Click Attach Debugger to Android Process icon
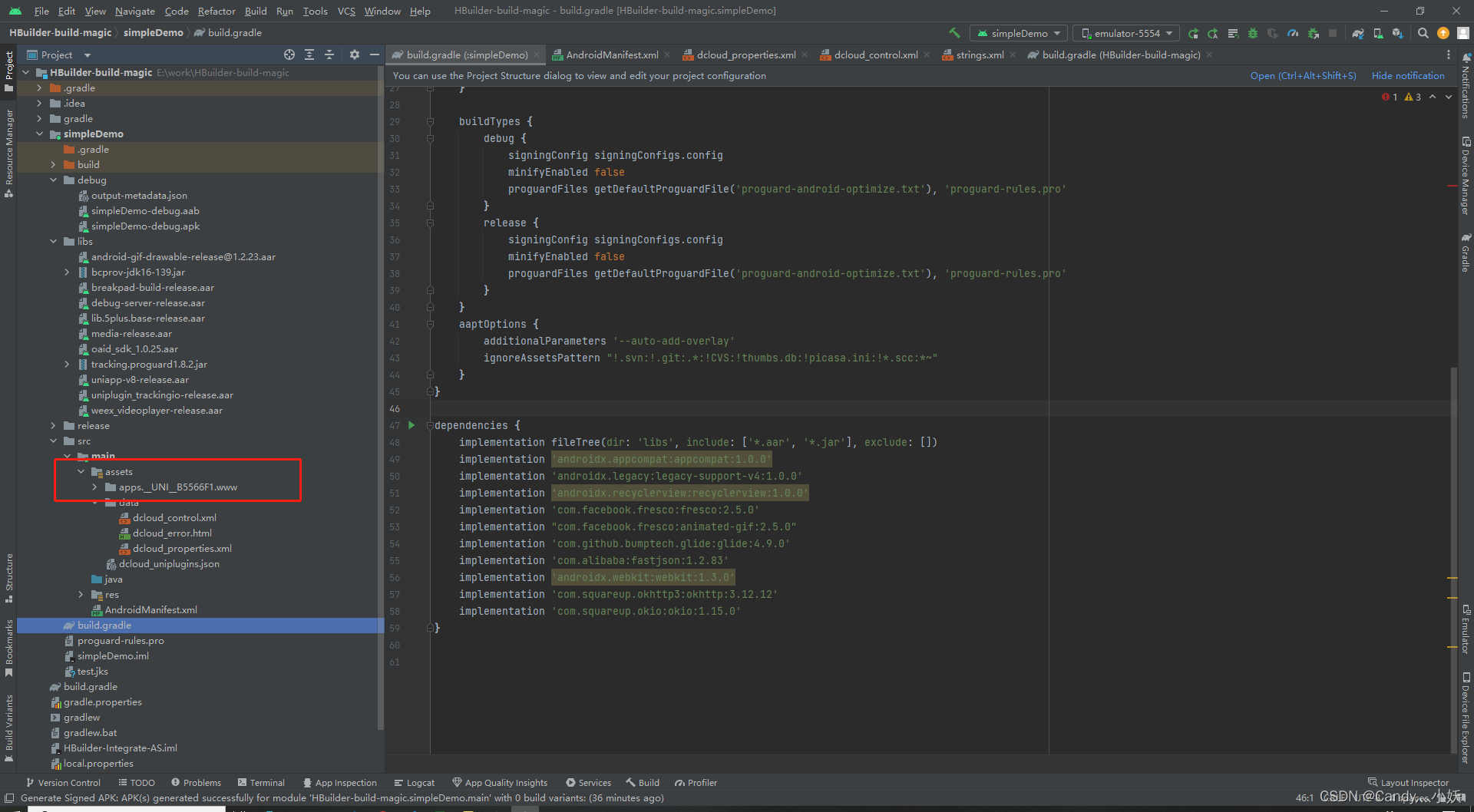Image resolution: width=1474 pixels, height=812 pixels. [x=1313, y=33]
